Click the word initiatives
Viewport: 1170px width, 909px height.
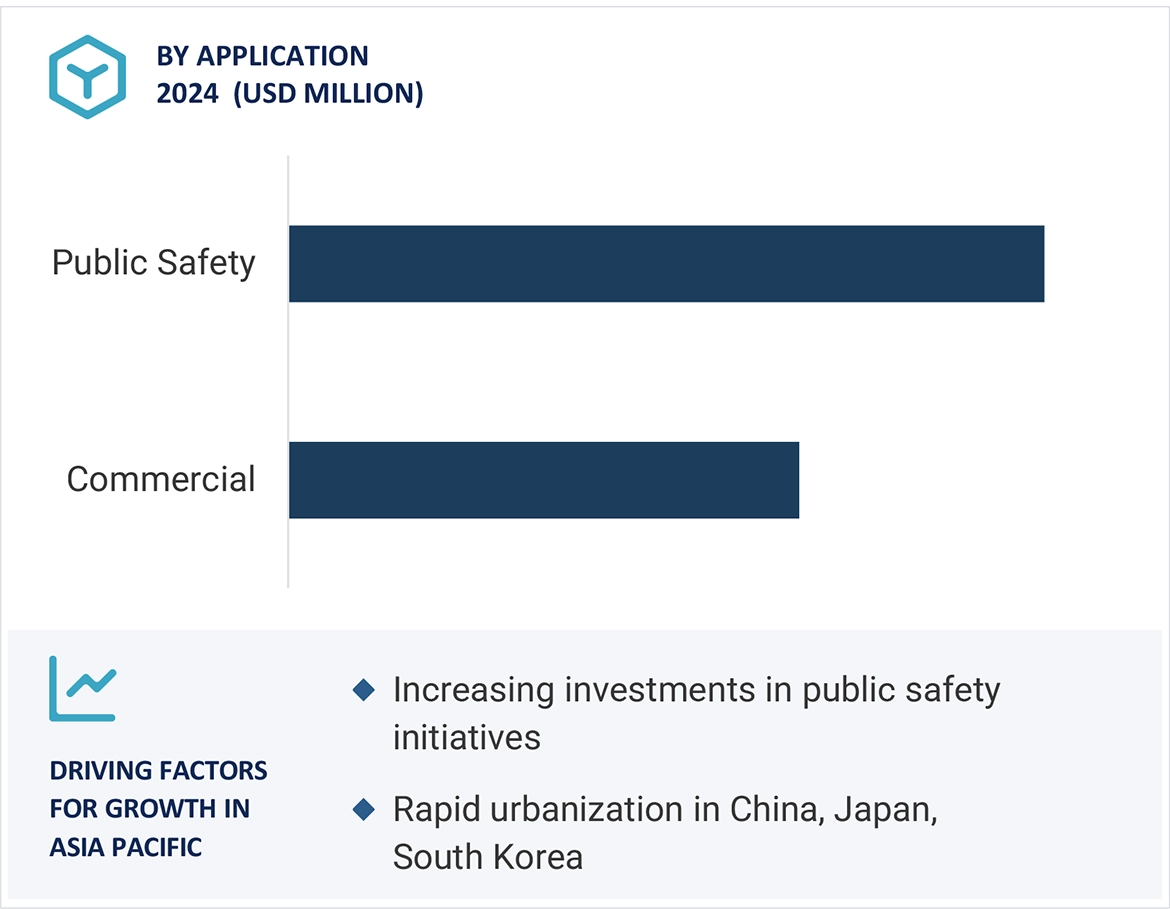click(x=466, y=737)
